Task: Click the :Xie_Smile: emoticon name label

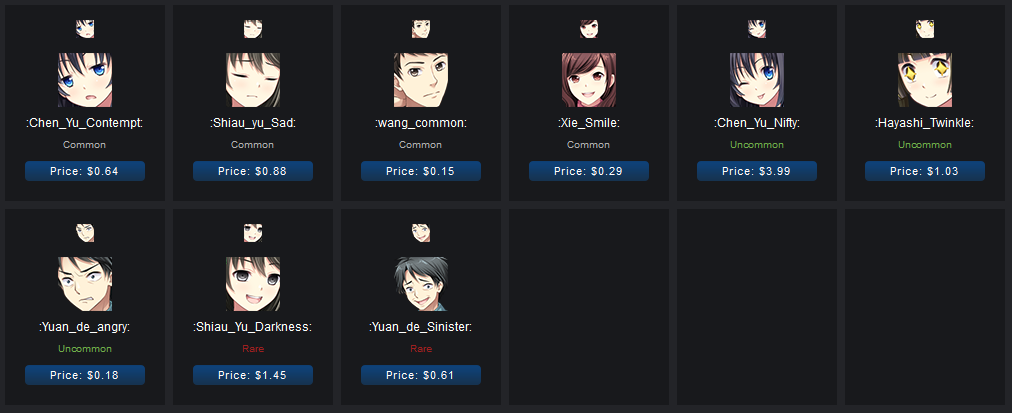Action: [589, 123]
